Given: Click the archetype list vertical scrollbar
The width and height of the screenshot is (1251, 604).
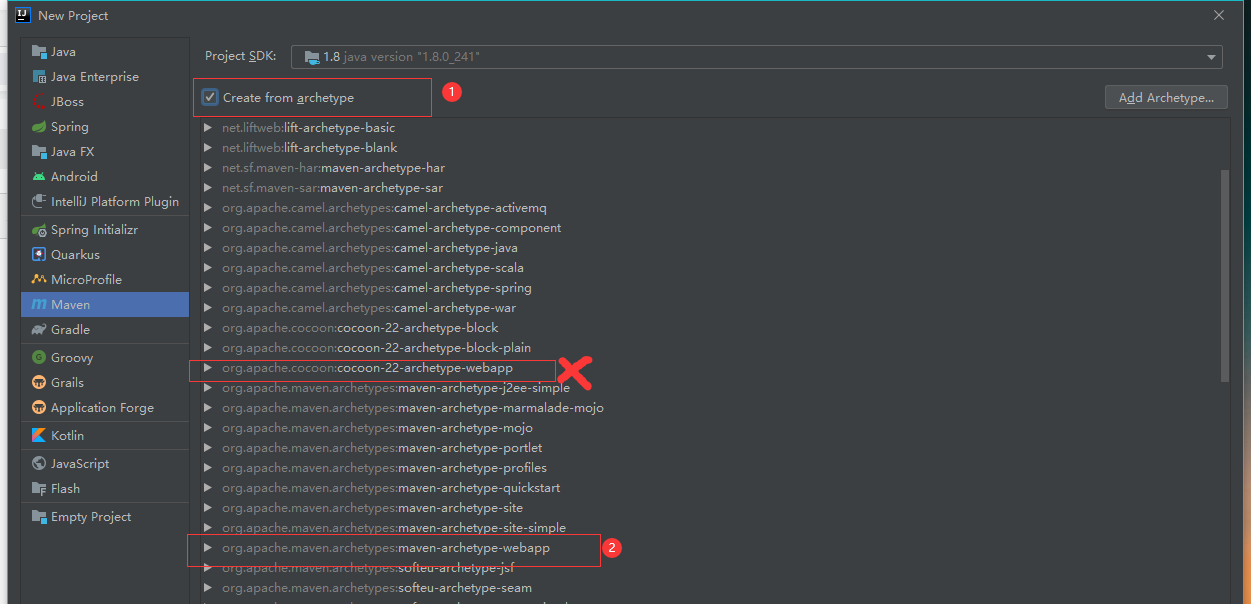Looking at the screenshot, I should pos(1224,275).
